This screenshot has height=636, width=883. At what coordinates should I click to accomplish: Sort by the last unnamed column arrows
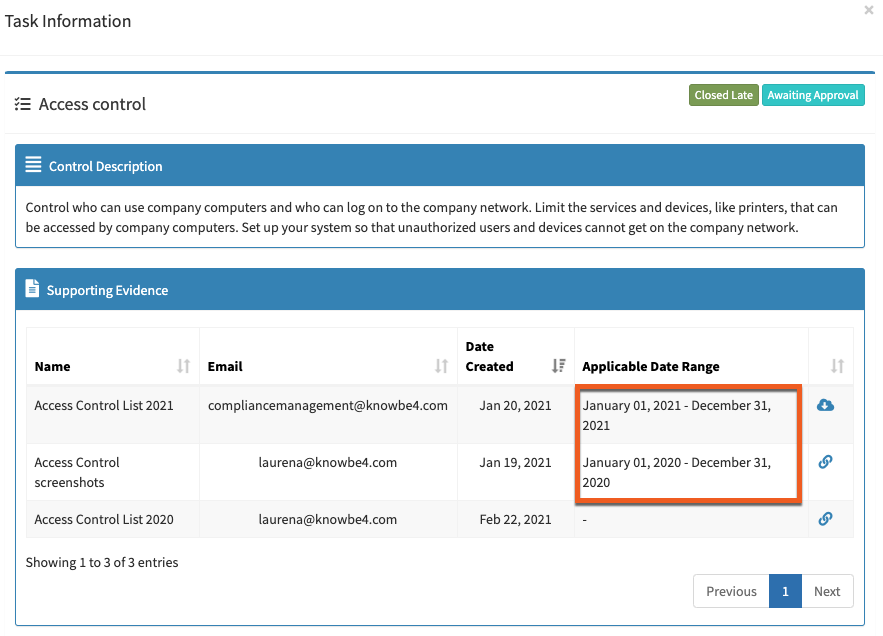(837, 366)
